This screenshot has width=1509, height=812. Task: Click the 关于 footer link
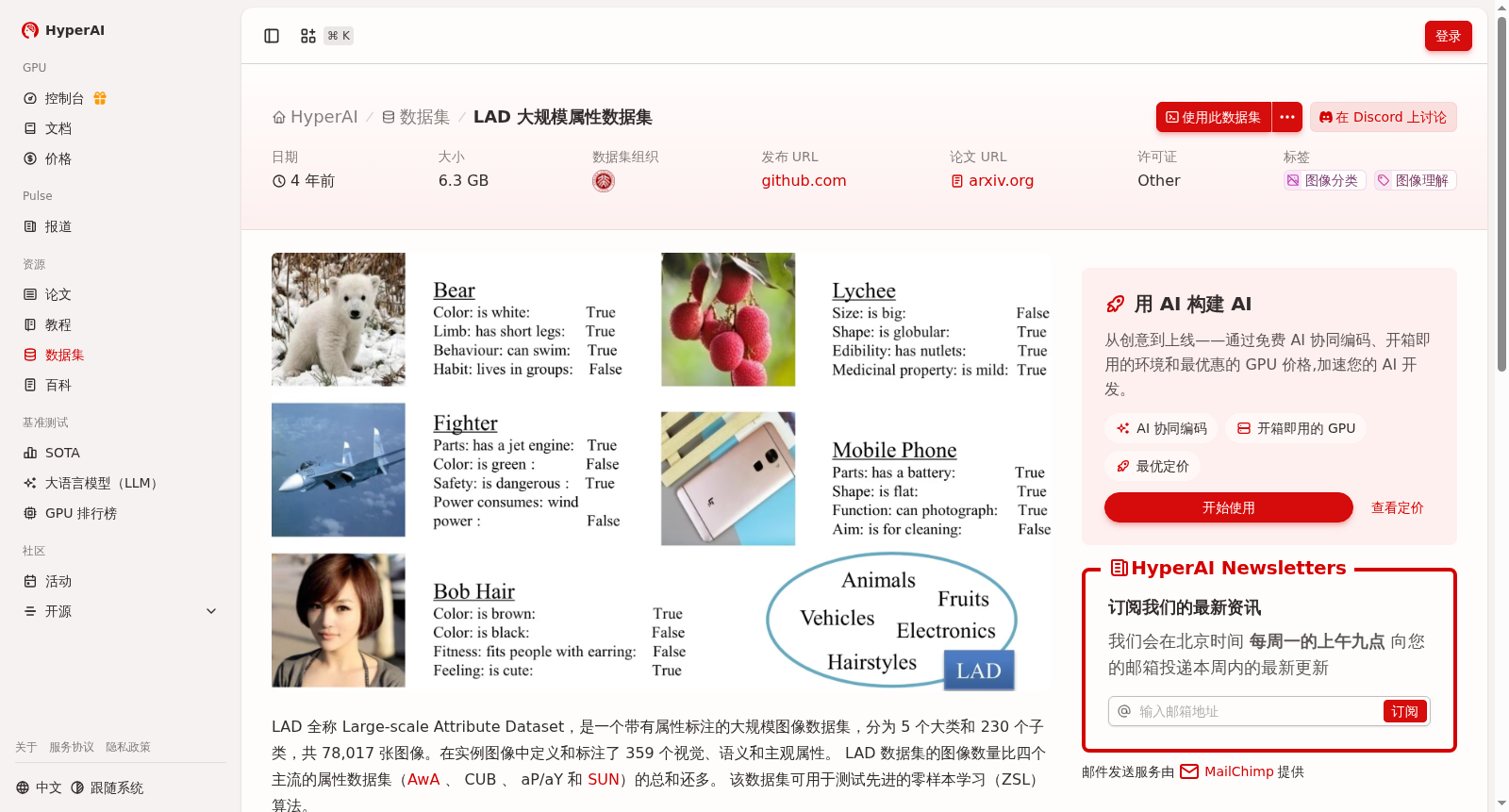tap(26, 747)
